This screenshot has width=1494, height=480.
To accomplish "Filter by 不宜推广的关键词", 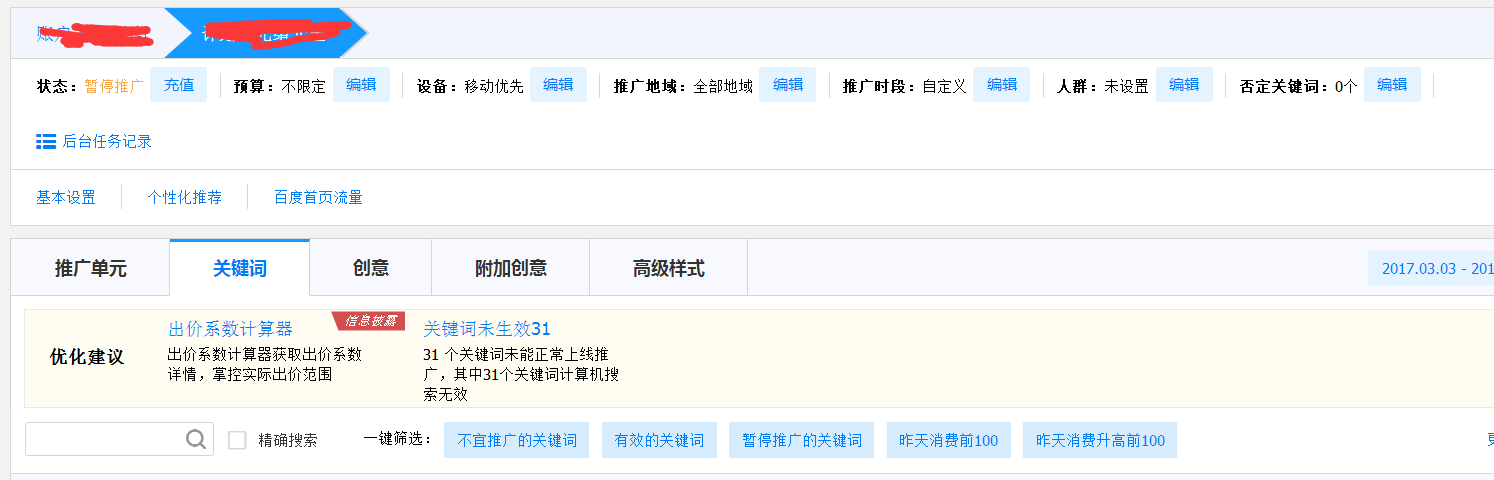I will [x=517, y=440].
